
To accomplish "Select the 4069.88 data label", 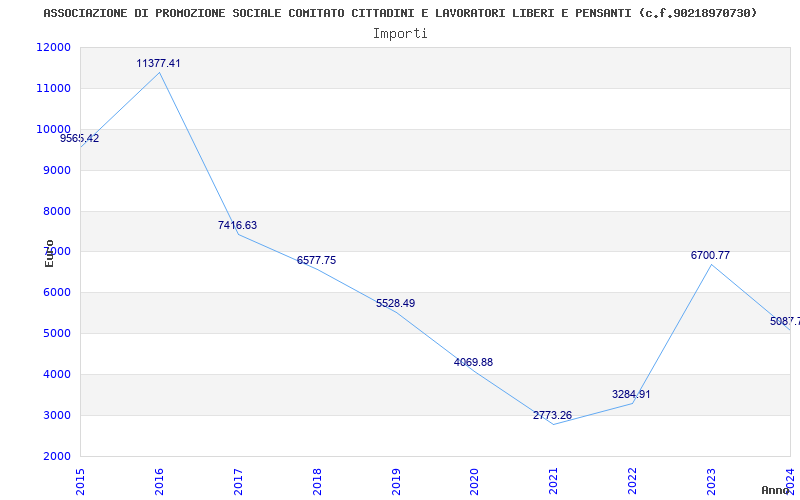I will [473, 362].
